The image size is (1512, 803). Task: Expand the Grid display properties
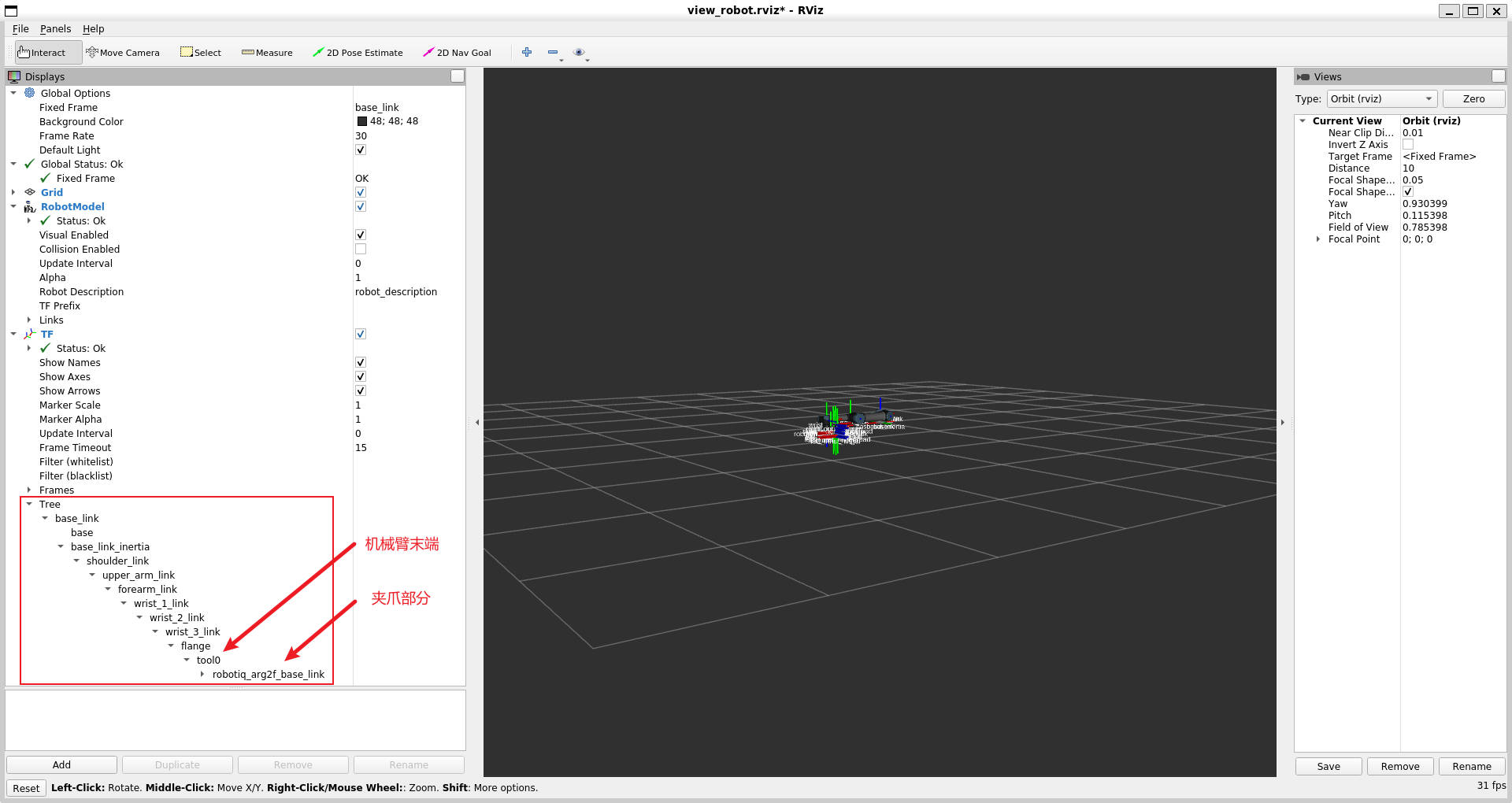pos(13,192)
